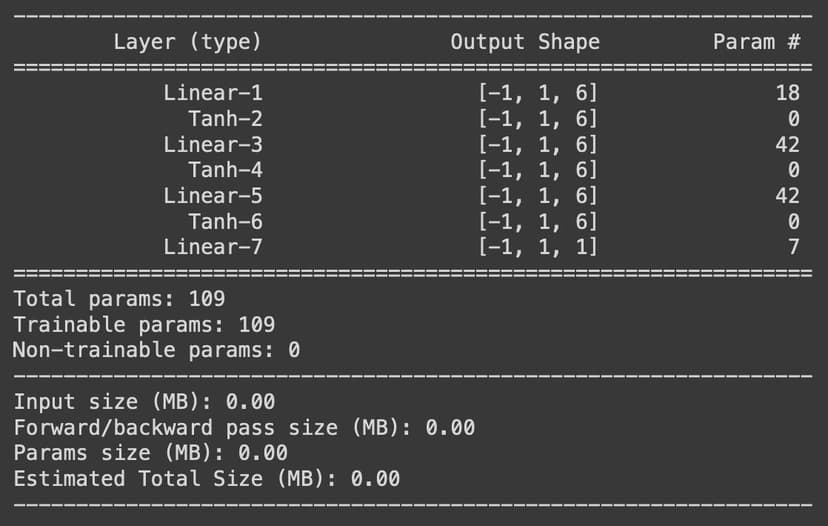Click the output shape [-1, 1, 1]
Image resolution: width=828 pixels, height=526 pixels.
[538, 247]
